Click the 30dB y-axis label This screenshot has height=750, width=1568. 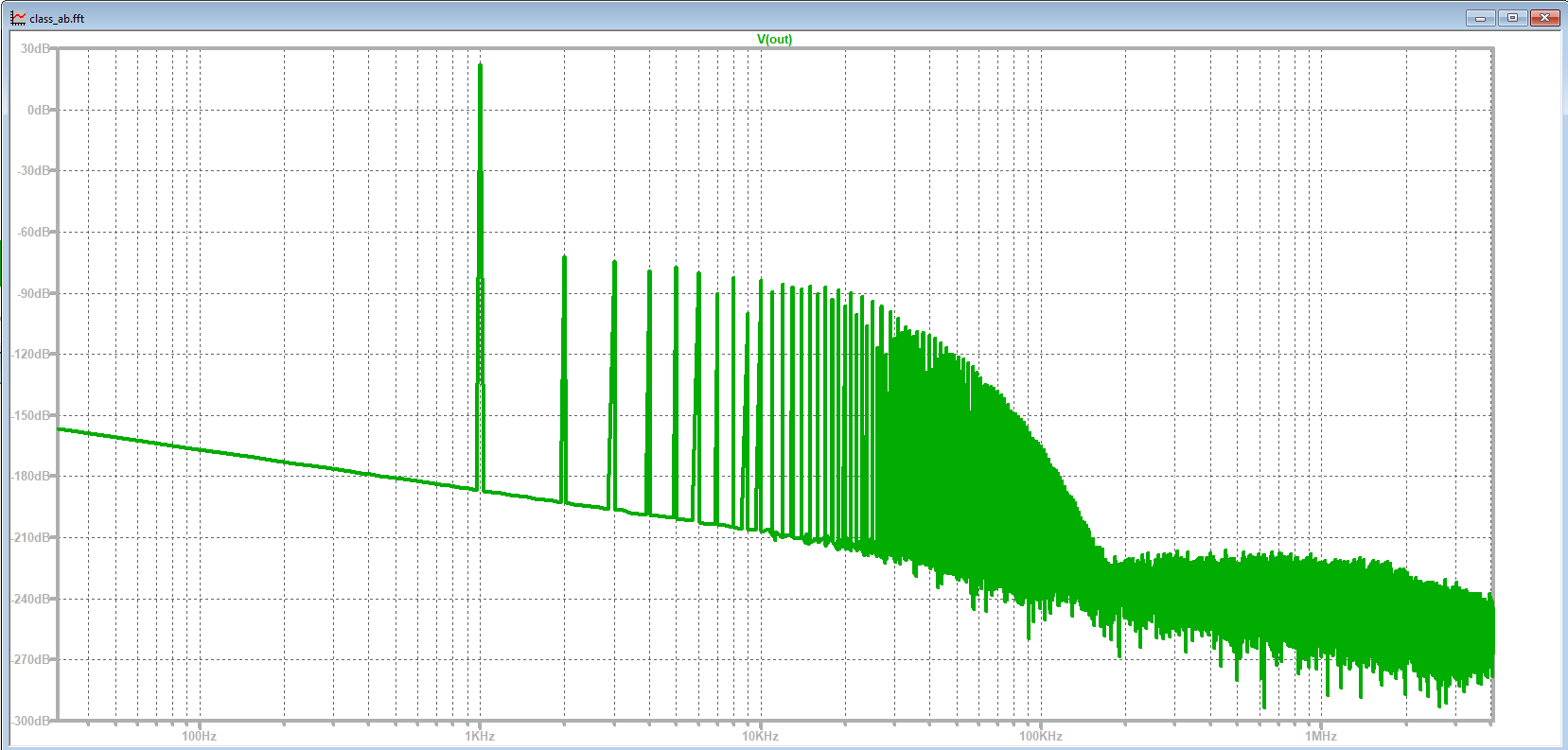(x=36, y=48)
